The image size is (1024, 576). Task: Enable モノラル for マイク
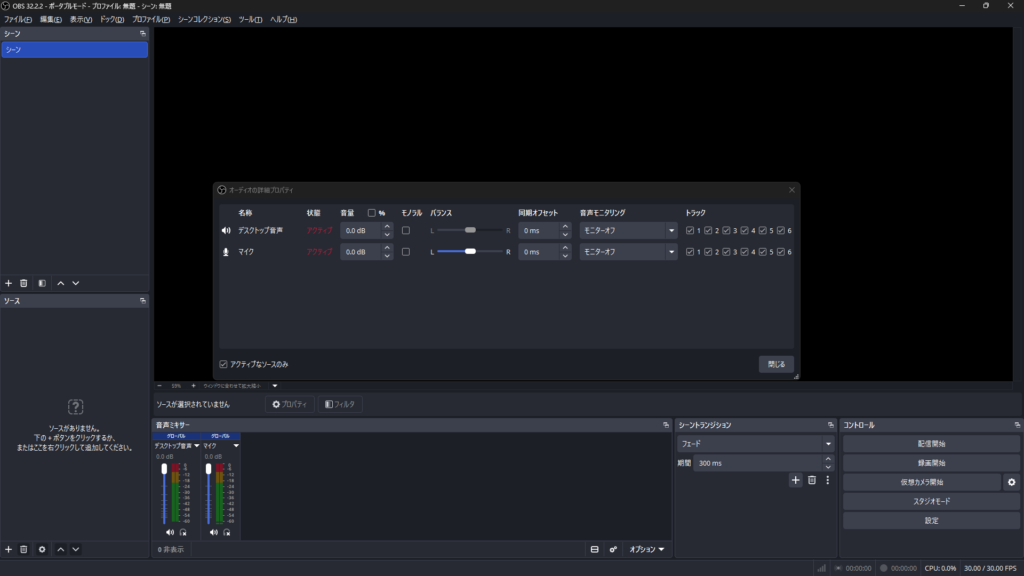(x=406, y=251)
